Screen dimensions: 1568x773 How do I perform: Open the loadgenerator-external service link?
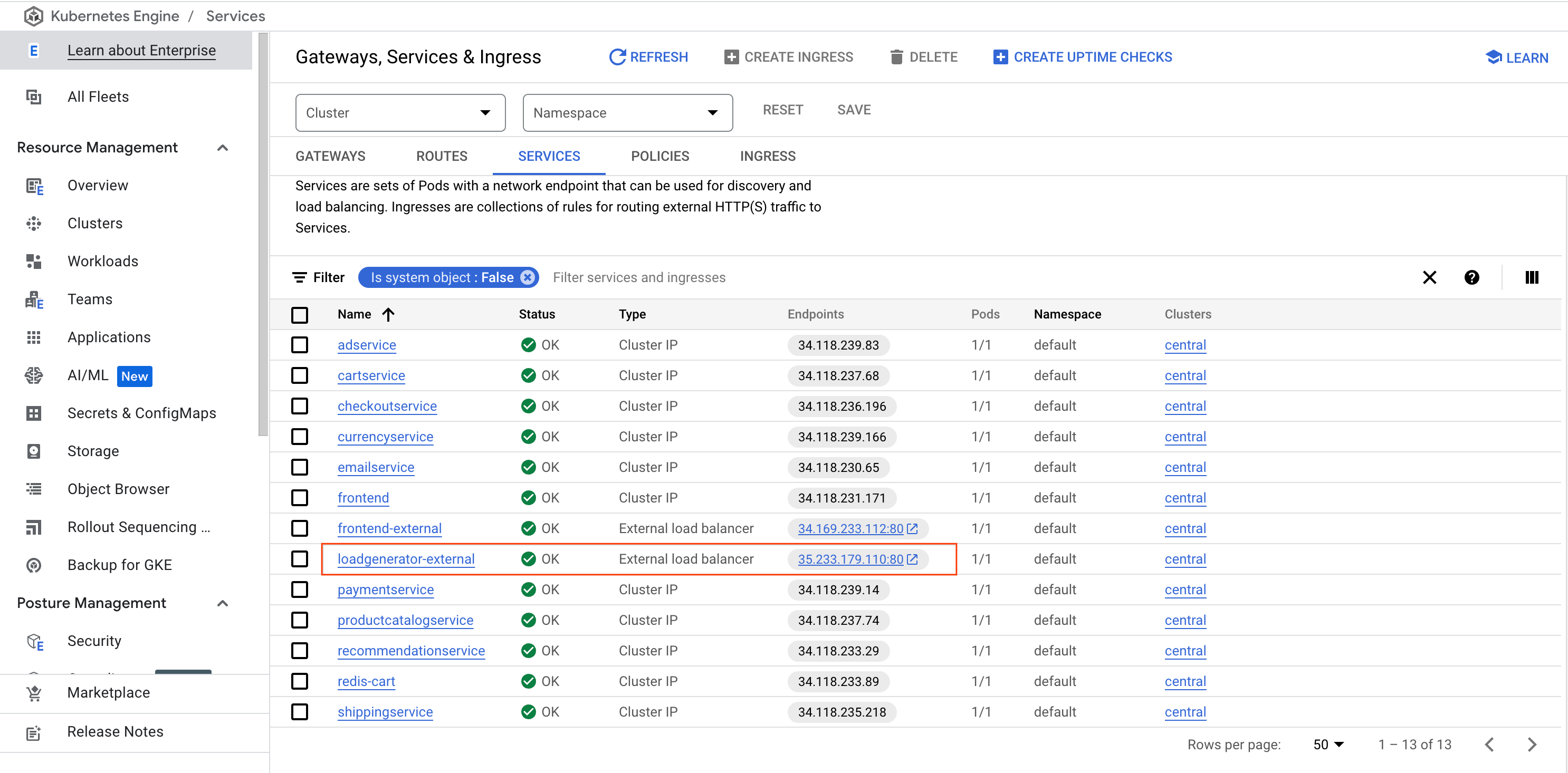click(406, 559)
